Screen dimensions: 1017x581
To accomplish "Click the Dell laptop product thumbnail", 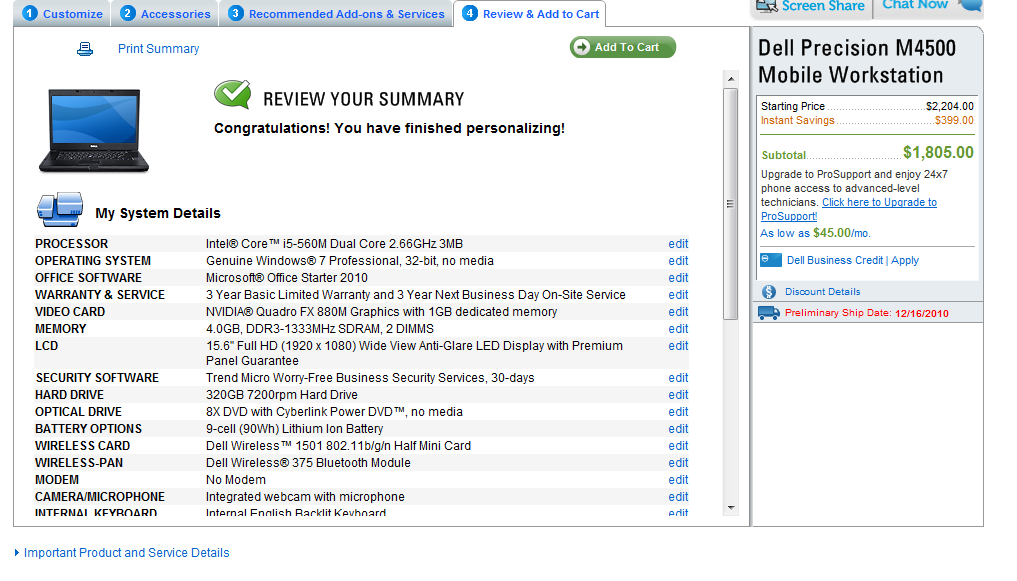I will (94, 130).
